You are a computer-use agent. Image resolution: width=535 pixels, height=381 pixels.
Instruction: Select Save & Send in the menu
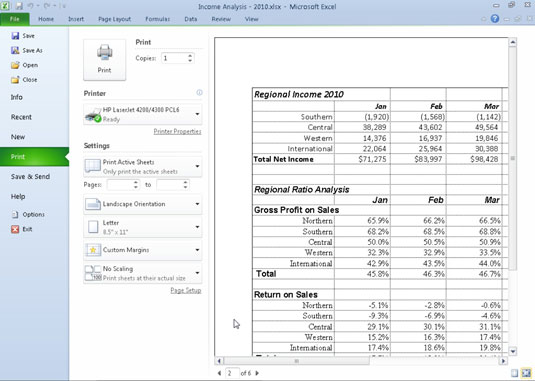30,176
